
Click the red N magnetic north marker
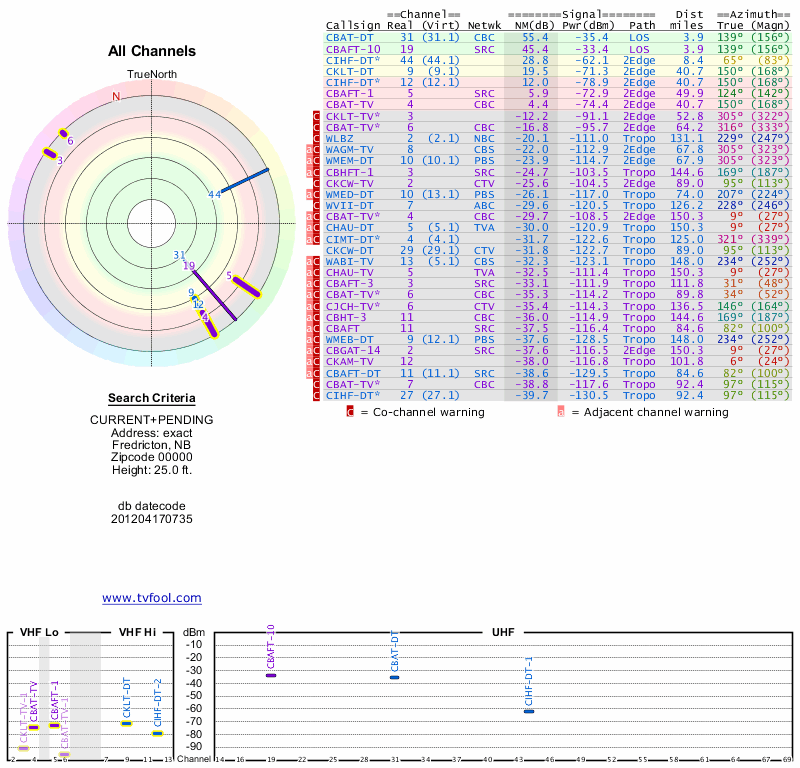(116, 96)
